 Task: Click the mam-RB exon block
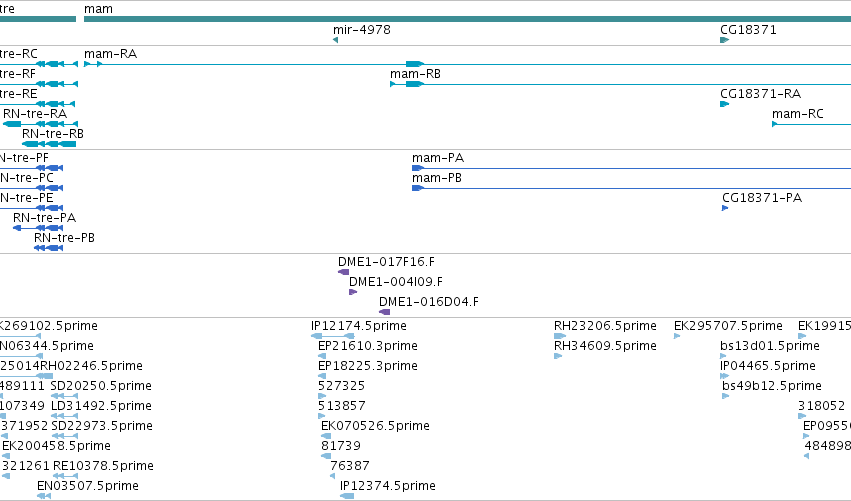tap(415, 84)
